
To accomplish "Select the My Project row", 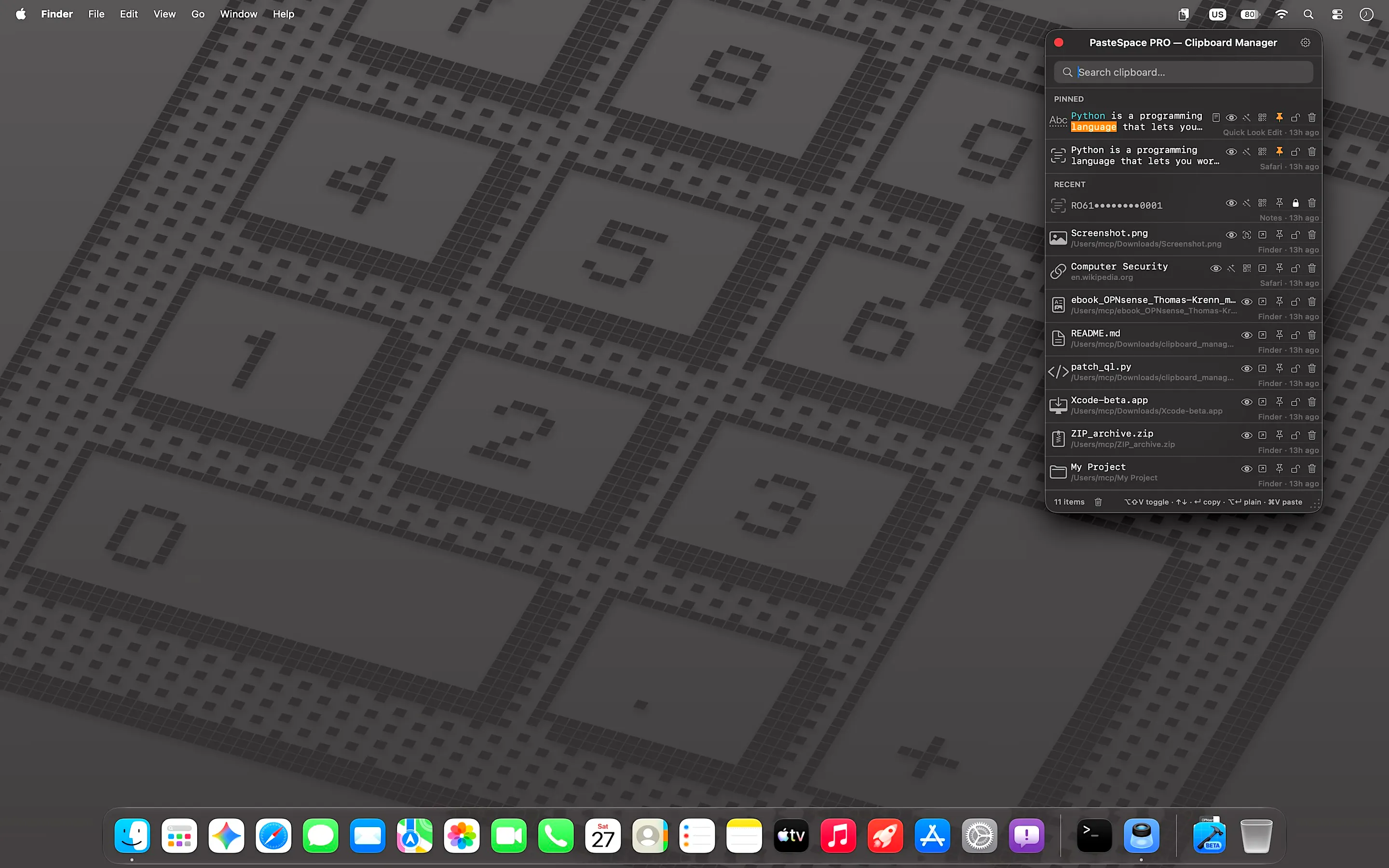I will 1184,473.
